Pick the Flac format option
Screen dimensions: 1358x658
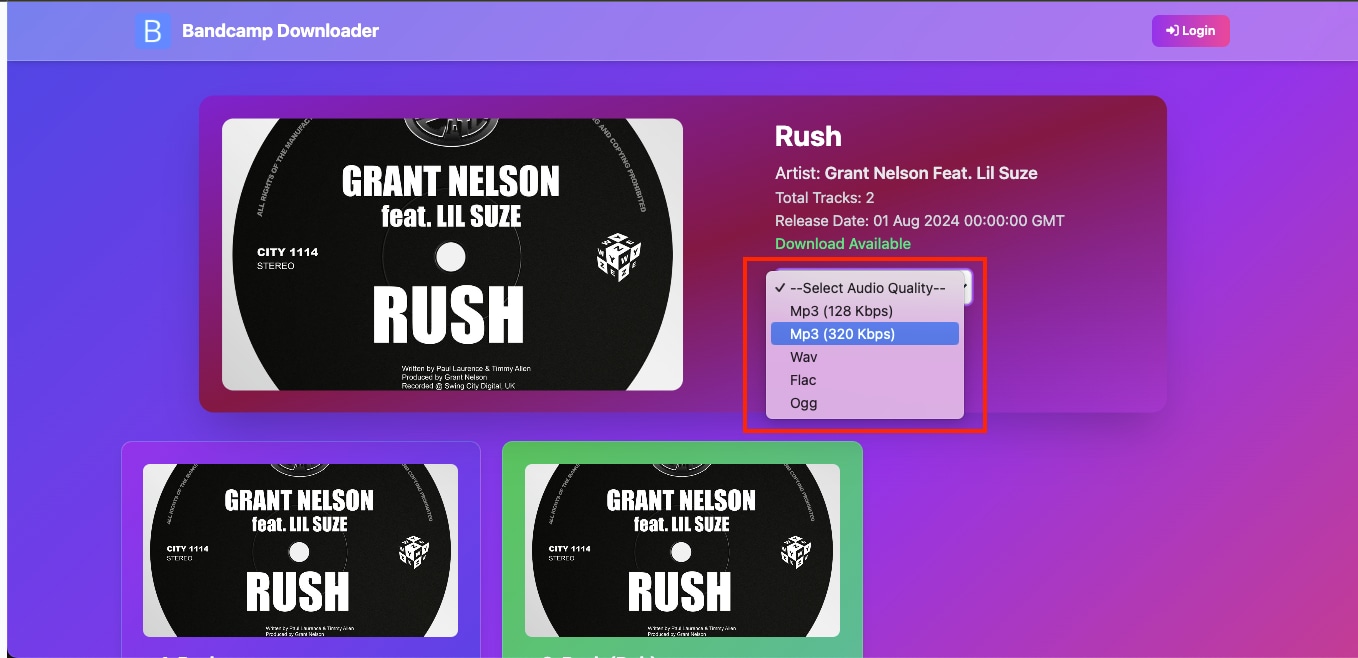tap(865, 380)
